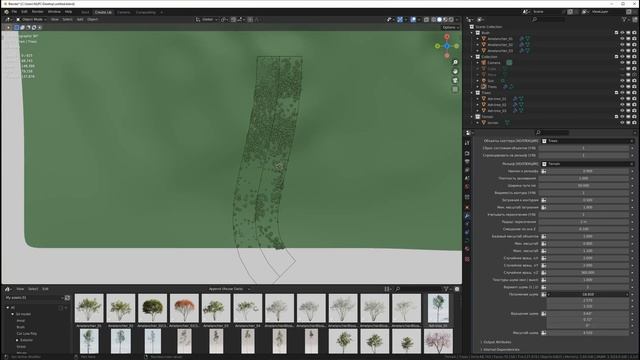The width and height of the screenshot is (640, 360).
Task: Open the Output properties tab icon
Action: 467,162
